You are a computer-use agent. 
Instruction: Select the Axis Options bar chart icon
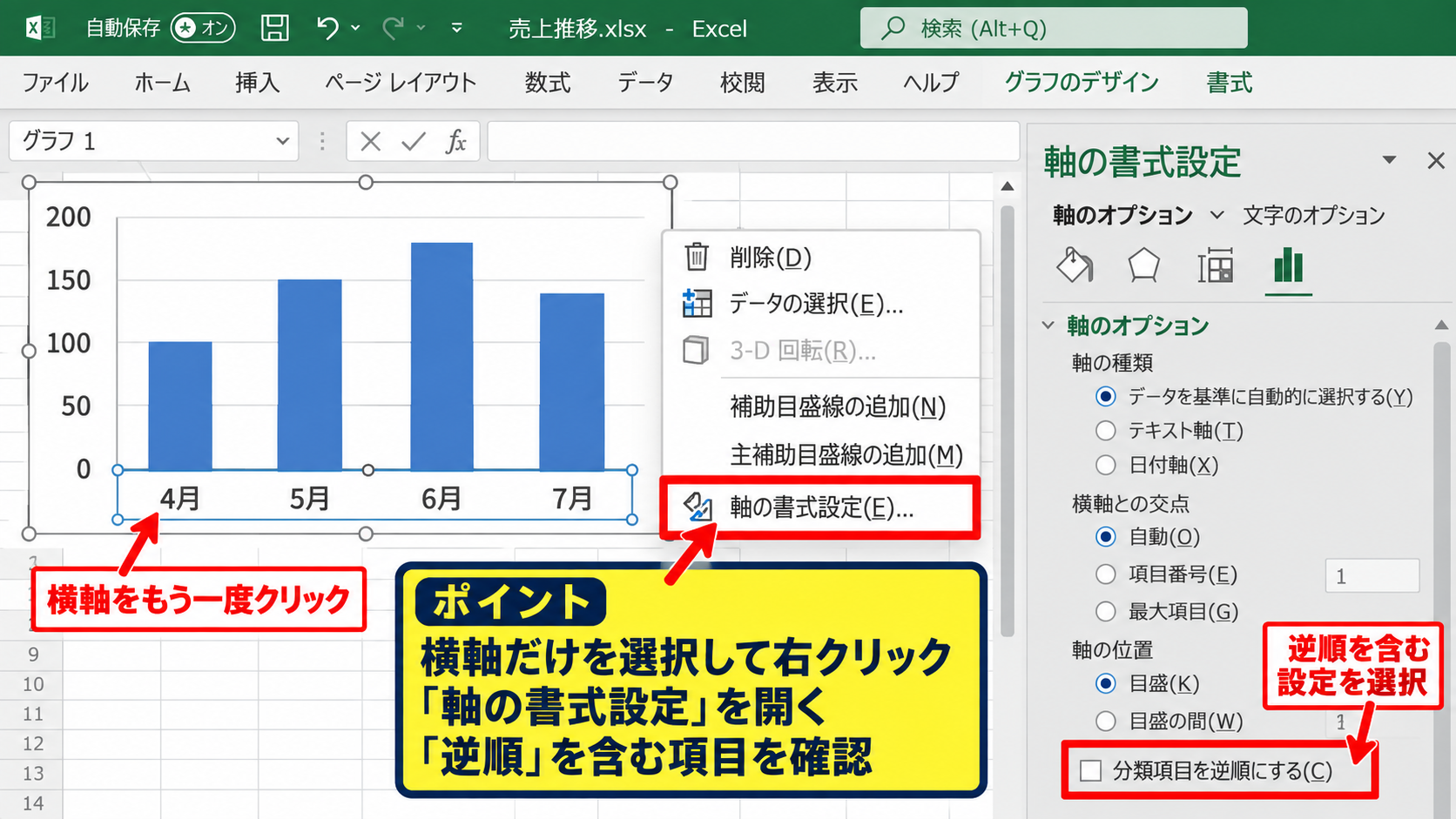(1288, 265)
